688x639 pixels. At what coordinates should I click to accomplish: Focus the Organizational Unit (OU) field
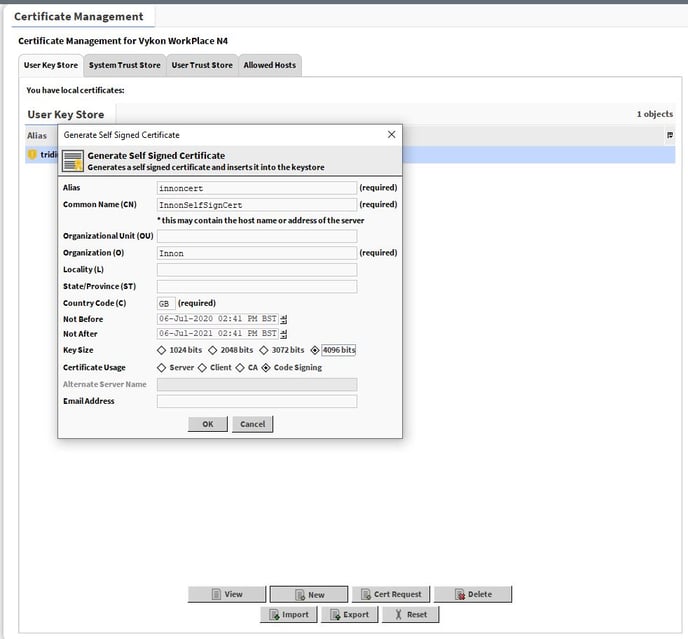pyautogui.click(x=257, y=236)
